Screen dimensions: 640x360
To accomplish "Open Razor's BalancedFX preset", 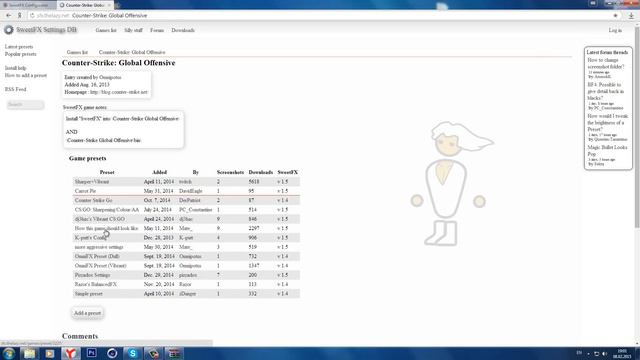I will pyautogui.click(x=96, y=284).
